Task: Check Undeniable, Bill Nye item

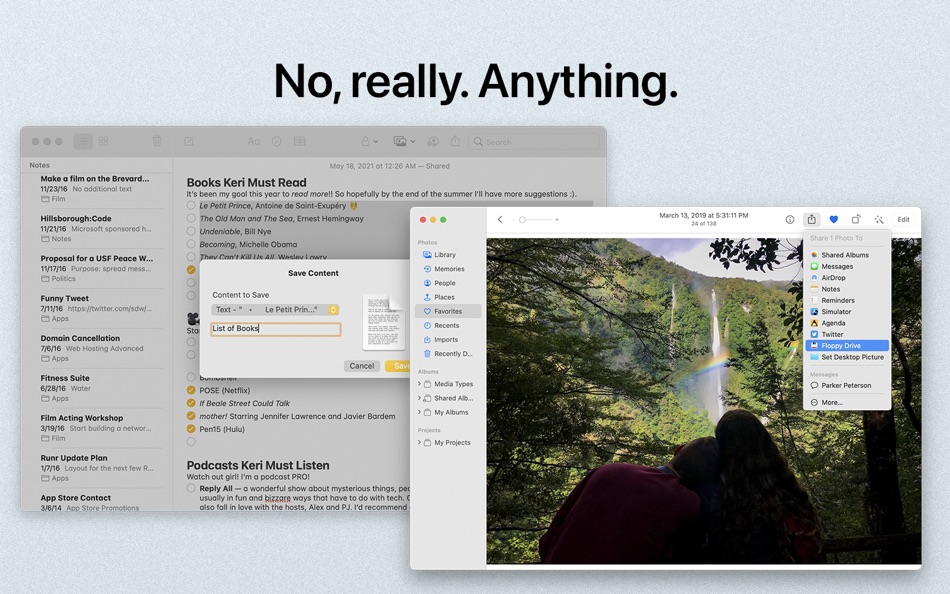Action: pos(191,231)
